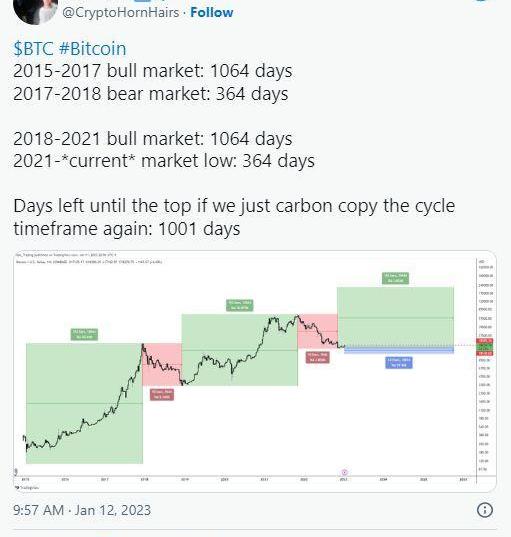511x537 pixels.
Task: Open the $BTC cashtag link
Action: click(33, 49)
